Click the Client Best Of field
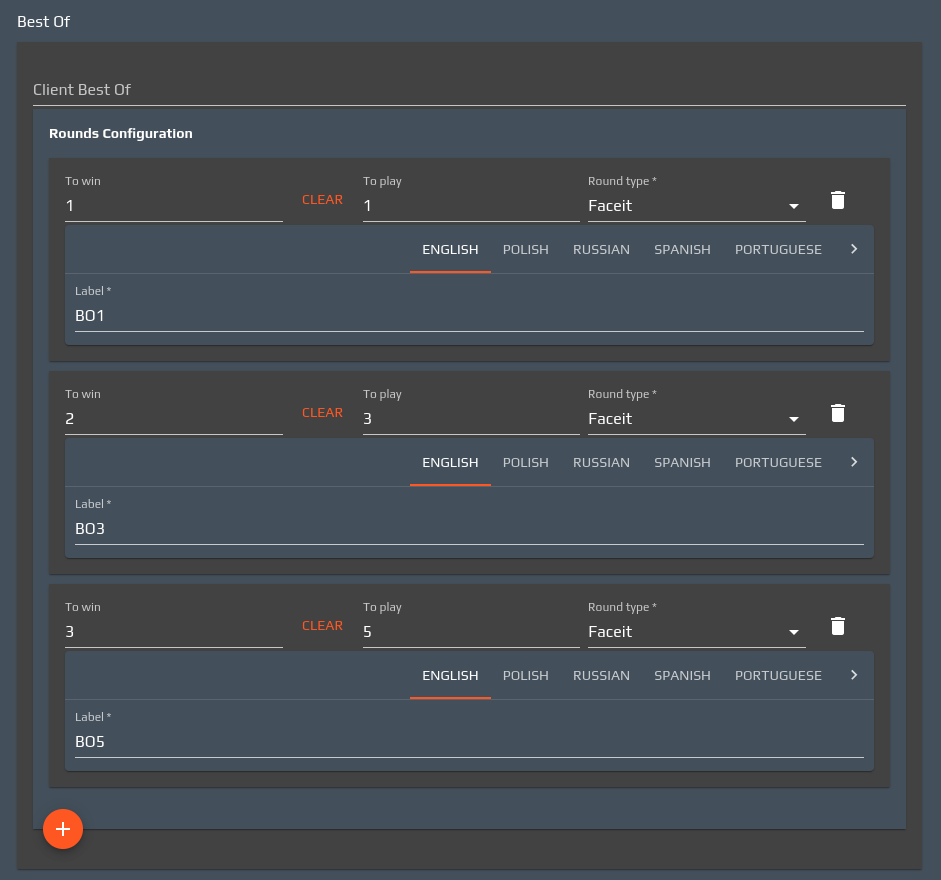 468,90
